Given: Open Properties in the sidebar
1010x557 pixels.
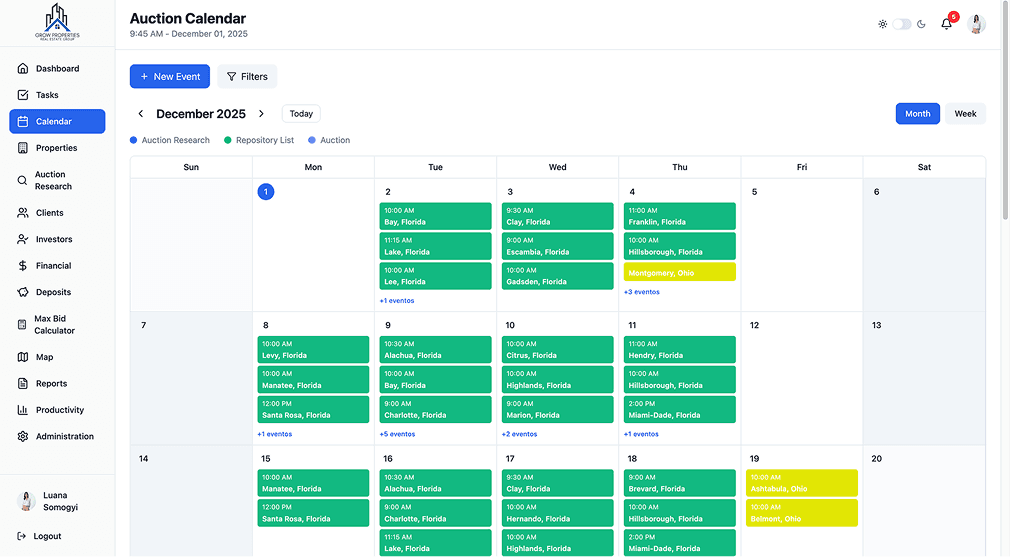Looking at the screenshot, I should pos(57,147).
